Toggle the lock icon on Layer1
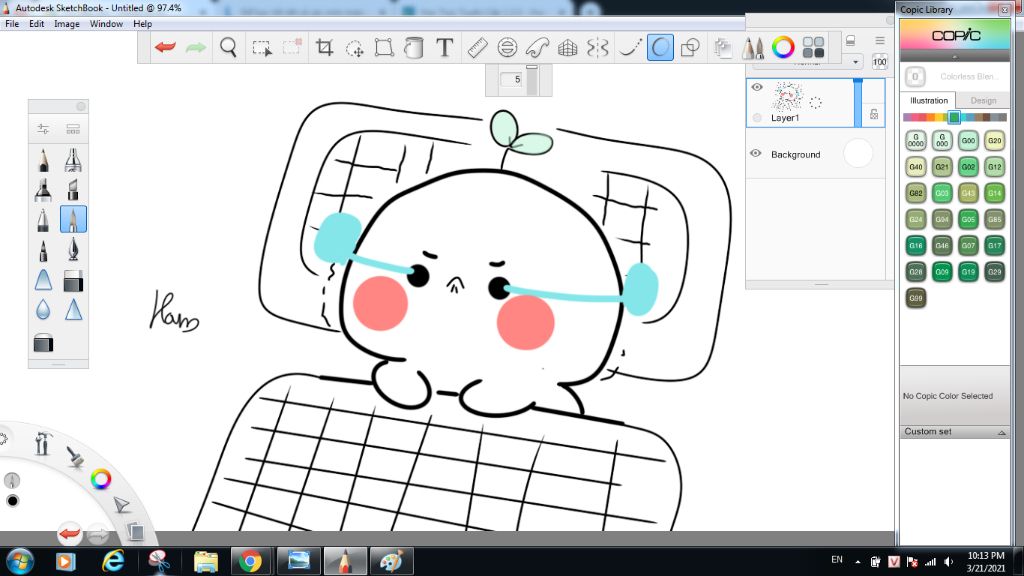Viewport: 1024px width, 576px height. [x=874, y=114]
